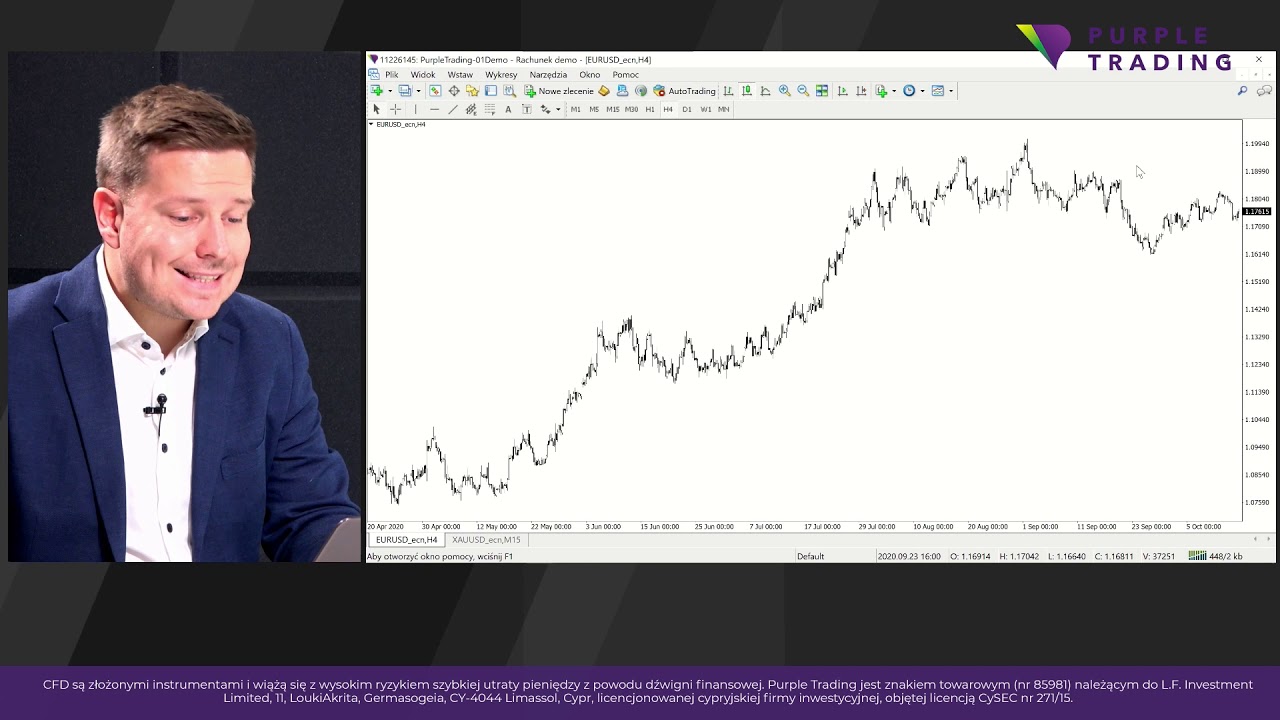The width and height of the screenshot is (1280, 720).
Task: Open the Pomoc menu
Action: pos(626,75)
